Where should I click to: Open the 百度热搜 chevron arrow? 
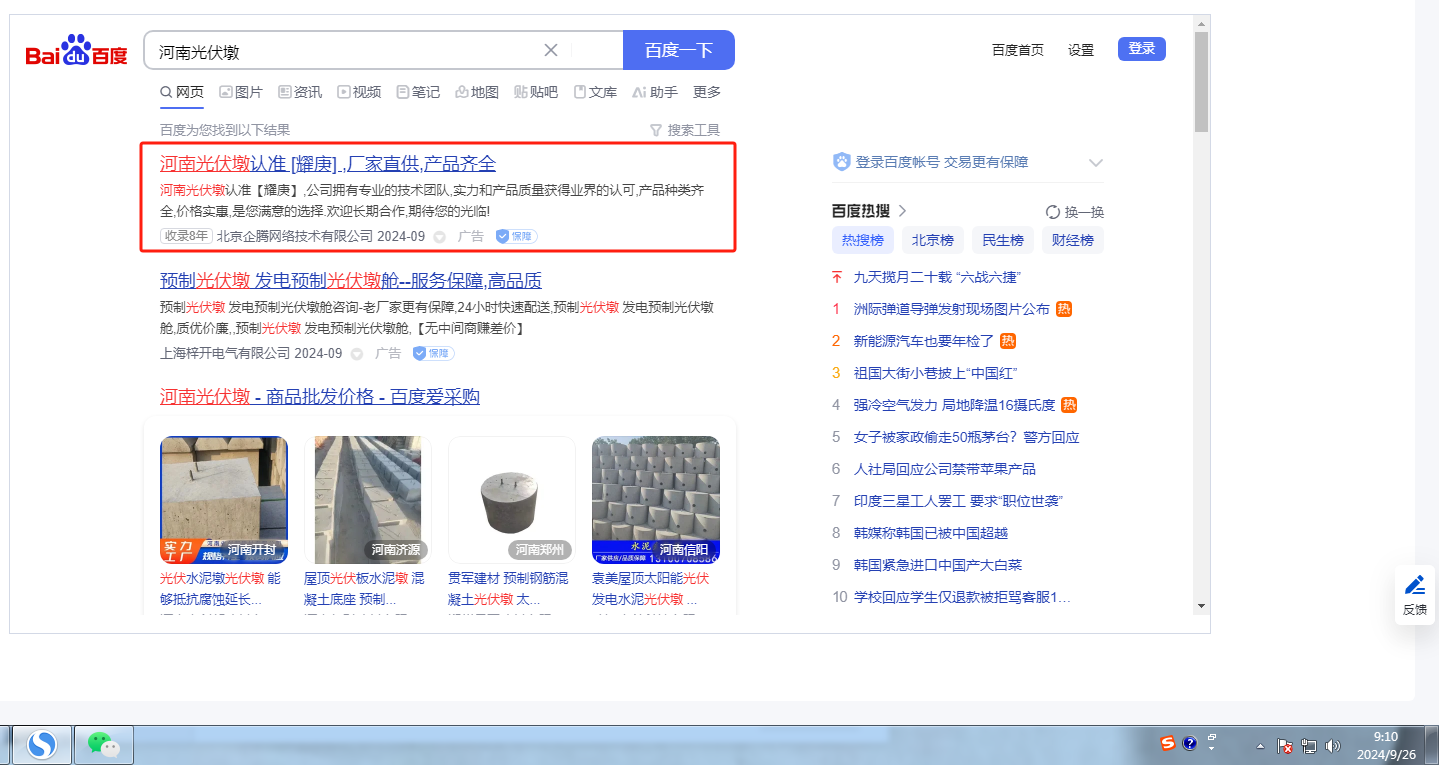point(902,211)
